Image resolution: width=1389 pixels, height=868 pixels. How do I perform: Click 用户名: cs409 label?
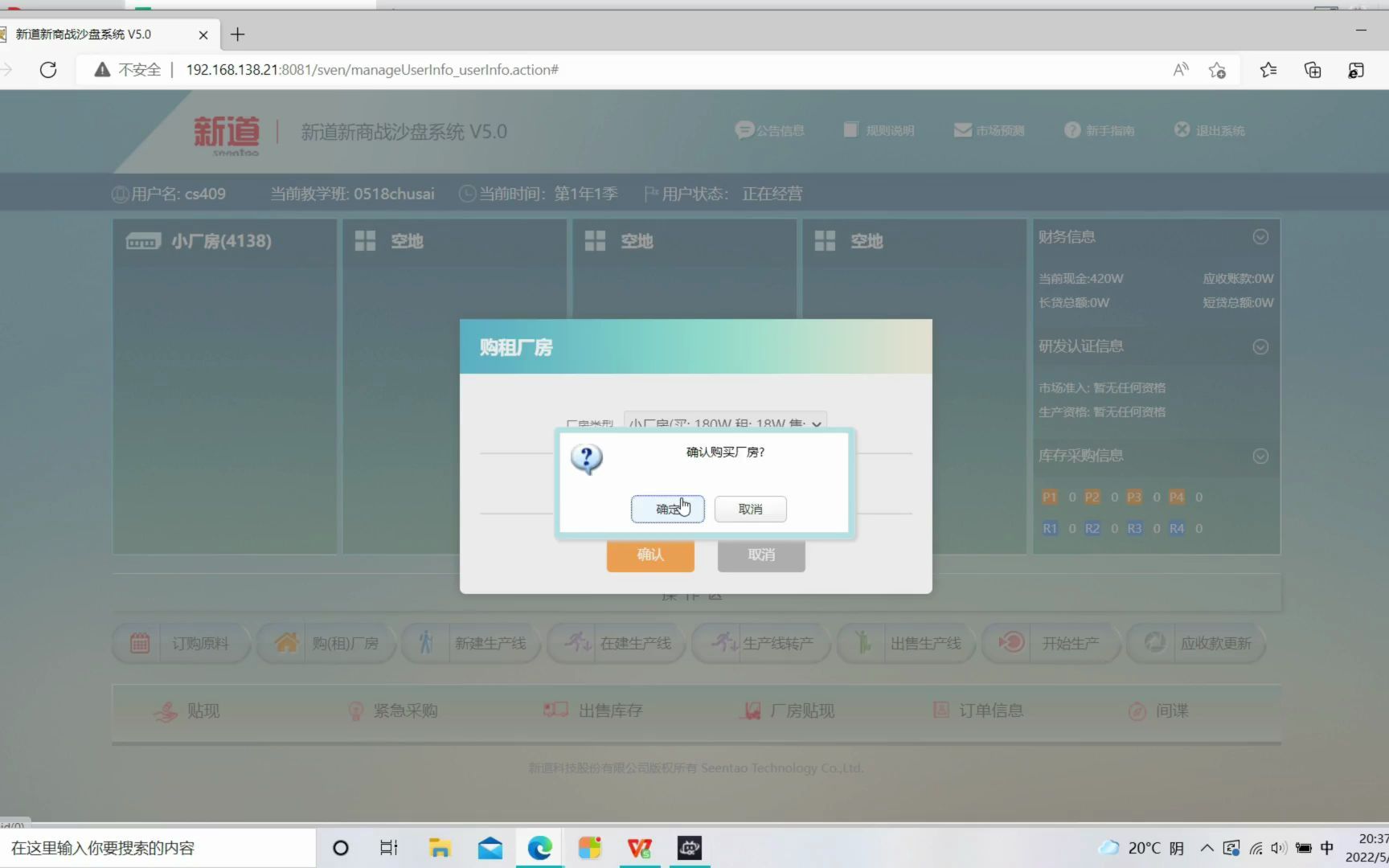(x=169, y=194)
